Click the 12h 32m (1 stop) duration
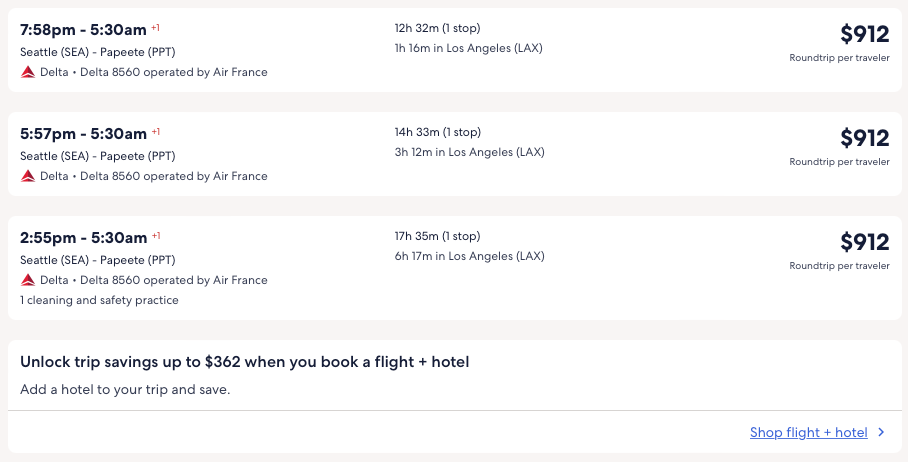908x462 pixels. tap(437, 28)
